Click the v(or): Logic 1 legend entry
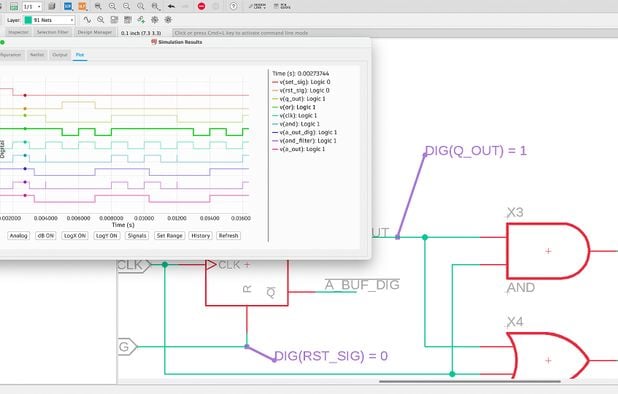 tap(294, 107)
